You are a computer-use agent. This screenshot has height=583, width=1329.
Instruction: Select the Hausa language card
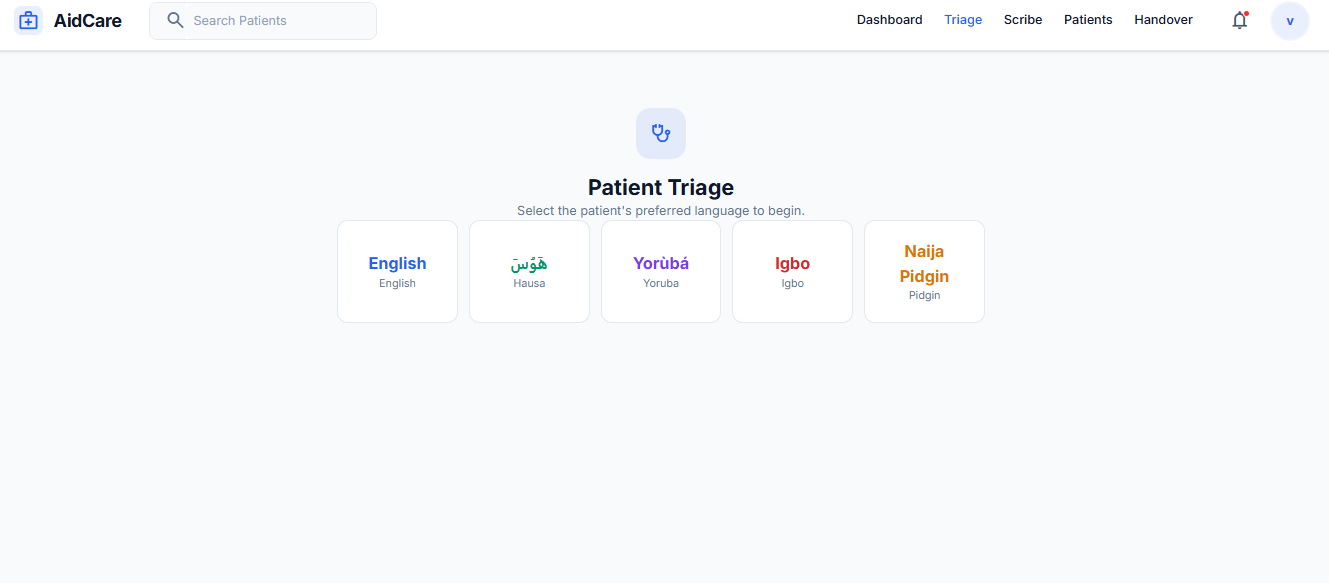(x=529, y=272)
